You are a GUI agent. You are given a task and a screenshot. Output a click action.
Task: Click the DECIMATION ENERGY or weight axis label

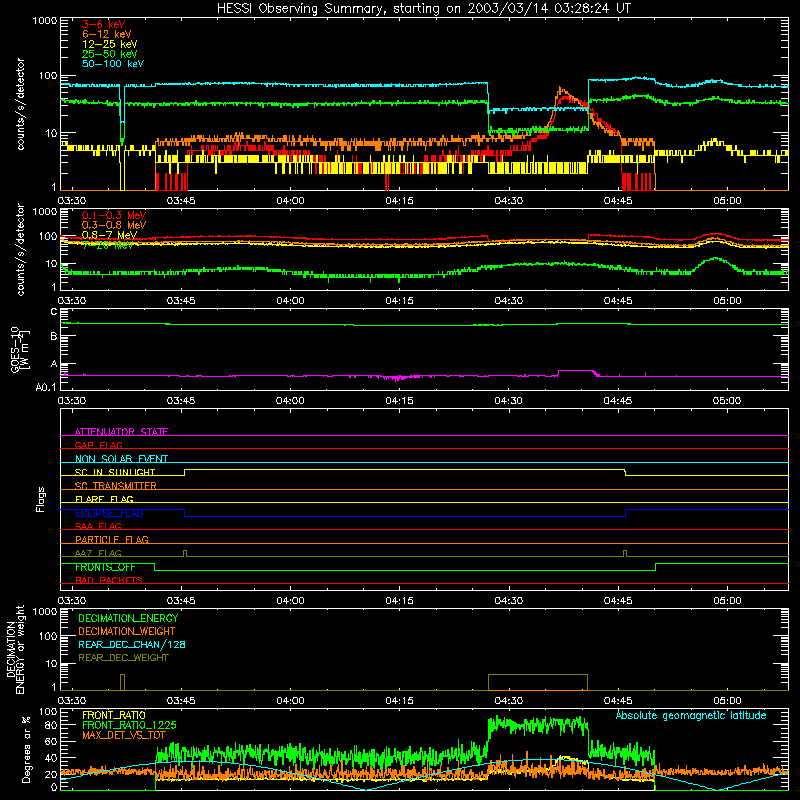pos(15,649)
